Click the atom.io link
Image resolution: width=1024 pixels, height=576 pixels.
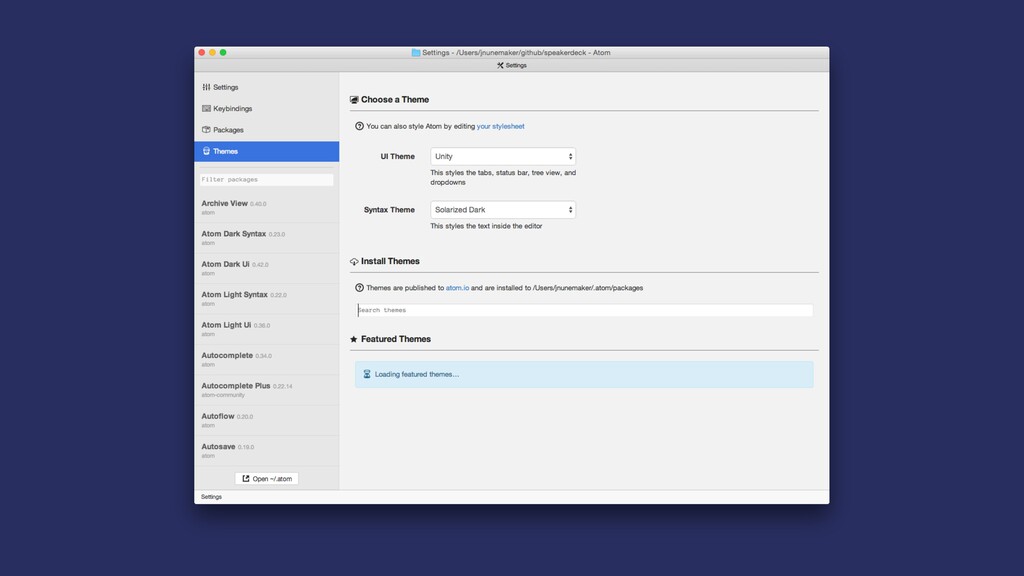pyautogui.click(x=457, y=287)
